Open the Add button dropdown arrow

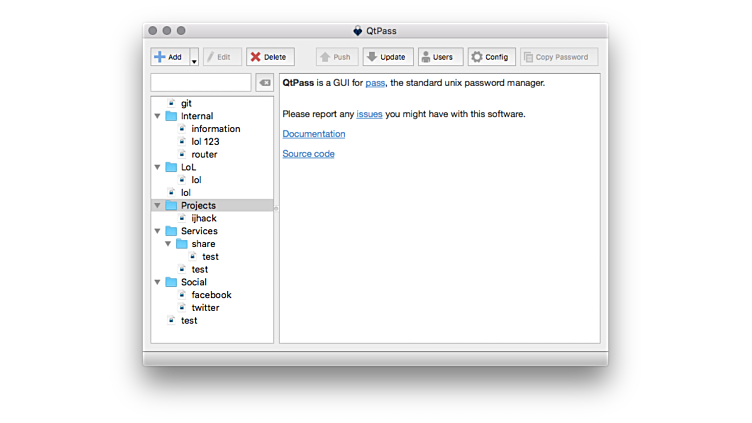194,57
